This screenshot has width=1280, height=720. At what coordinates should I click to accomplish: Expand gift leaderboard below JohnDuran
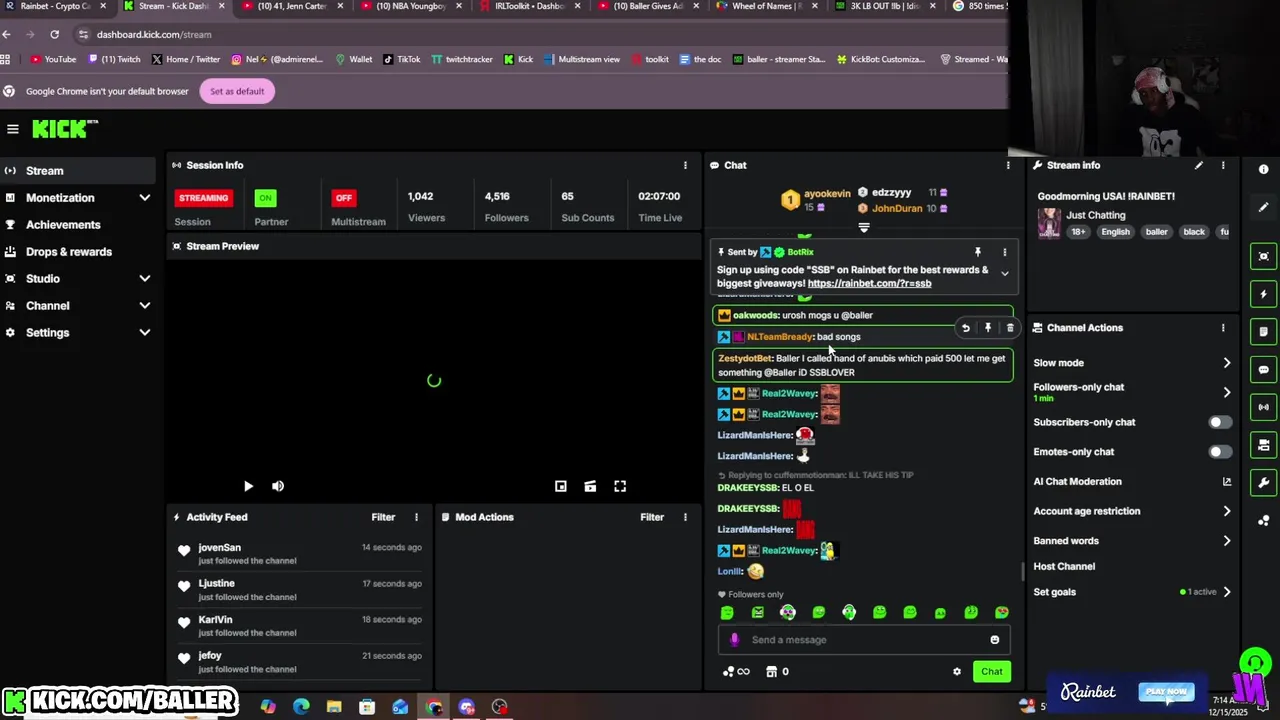pyautogui.click(x=864, y=228)
